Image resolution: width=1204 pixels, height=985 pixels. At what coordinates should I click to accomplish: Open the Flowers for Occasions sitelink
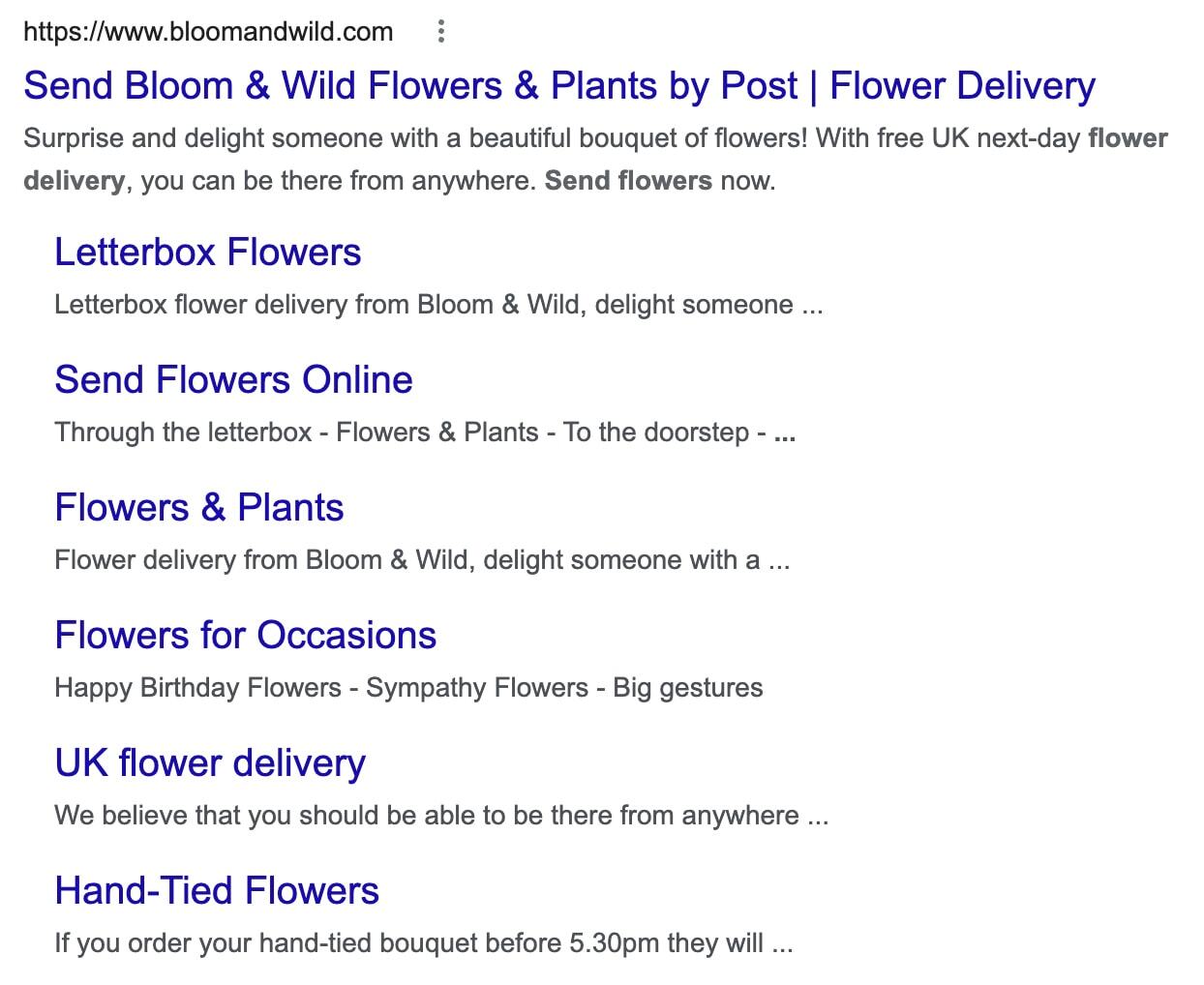pos(245,636)
